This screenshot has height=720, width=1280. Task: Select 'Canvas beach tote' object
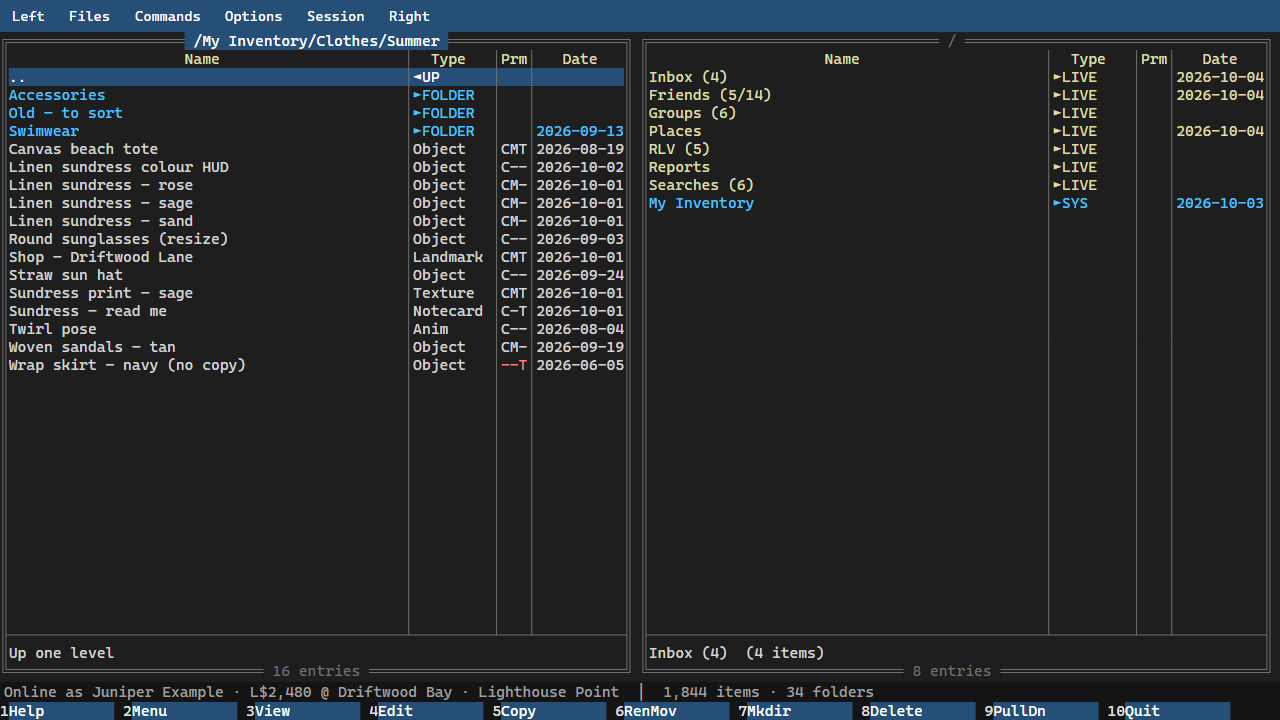click(x=316, y=149)
